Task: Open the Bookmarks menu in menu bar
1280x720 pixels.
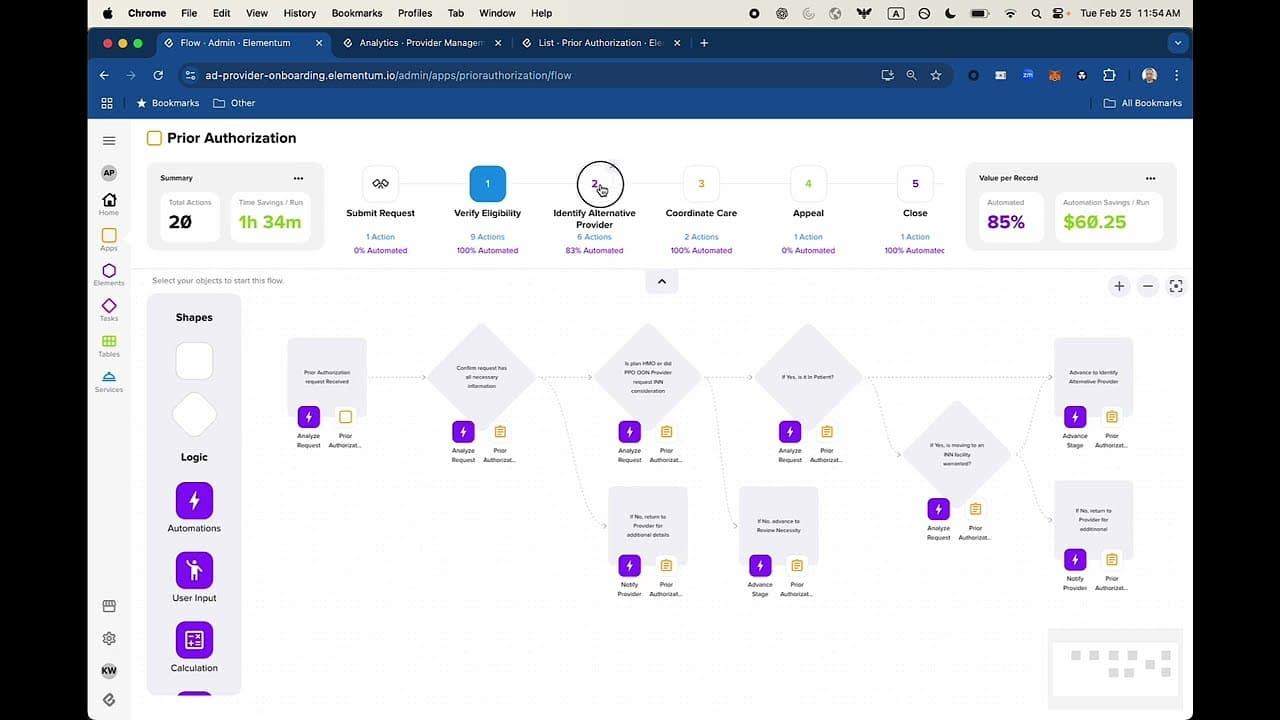Action: (357, 13)
